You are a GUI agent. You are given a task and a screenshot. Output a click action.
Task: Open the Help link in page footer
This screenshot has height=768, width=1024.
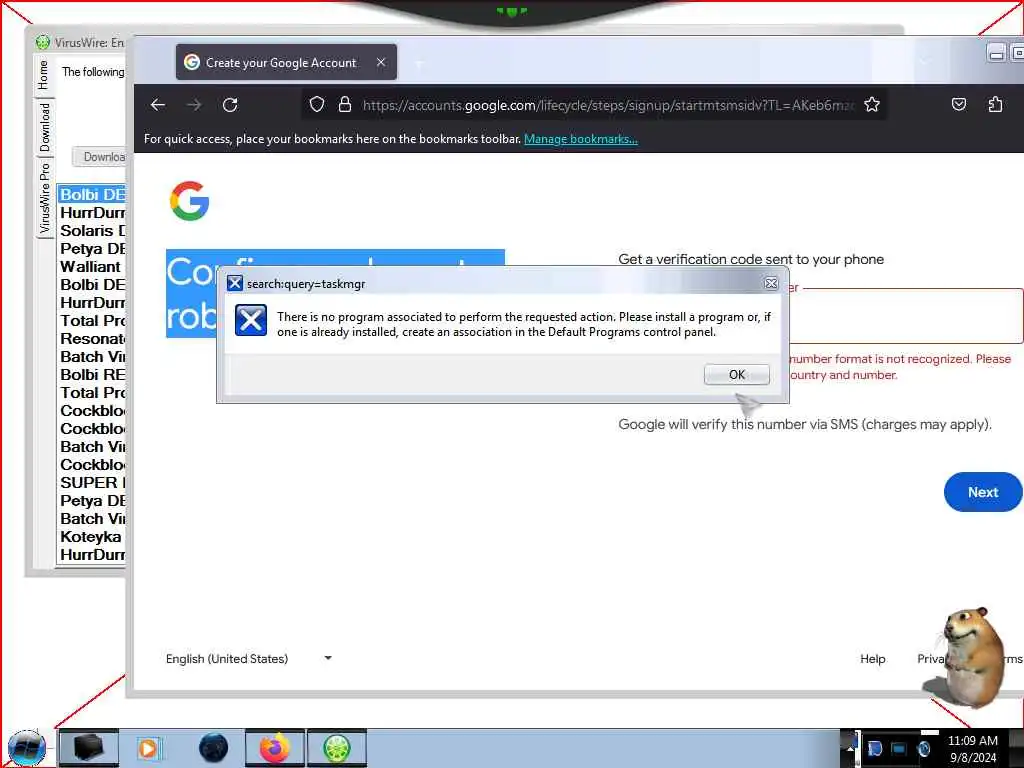pos(872,658)
